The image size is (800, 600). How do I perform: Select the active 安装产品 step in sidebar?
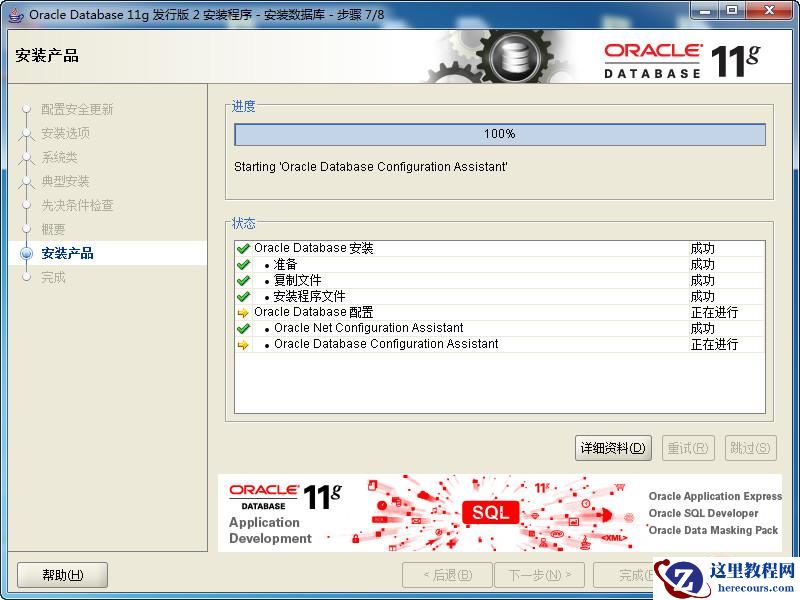(67, 253)
